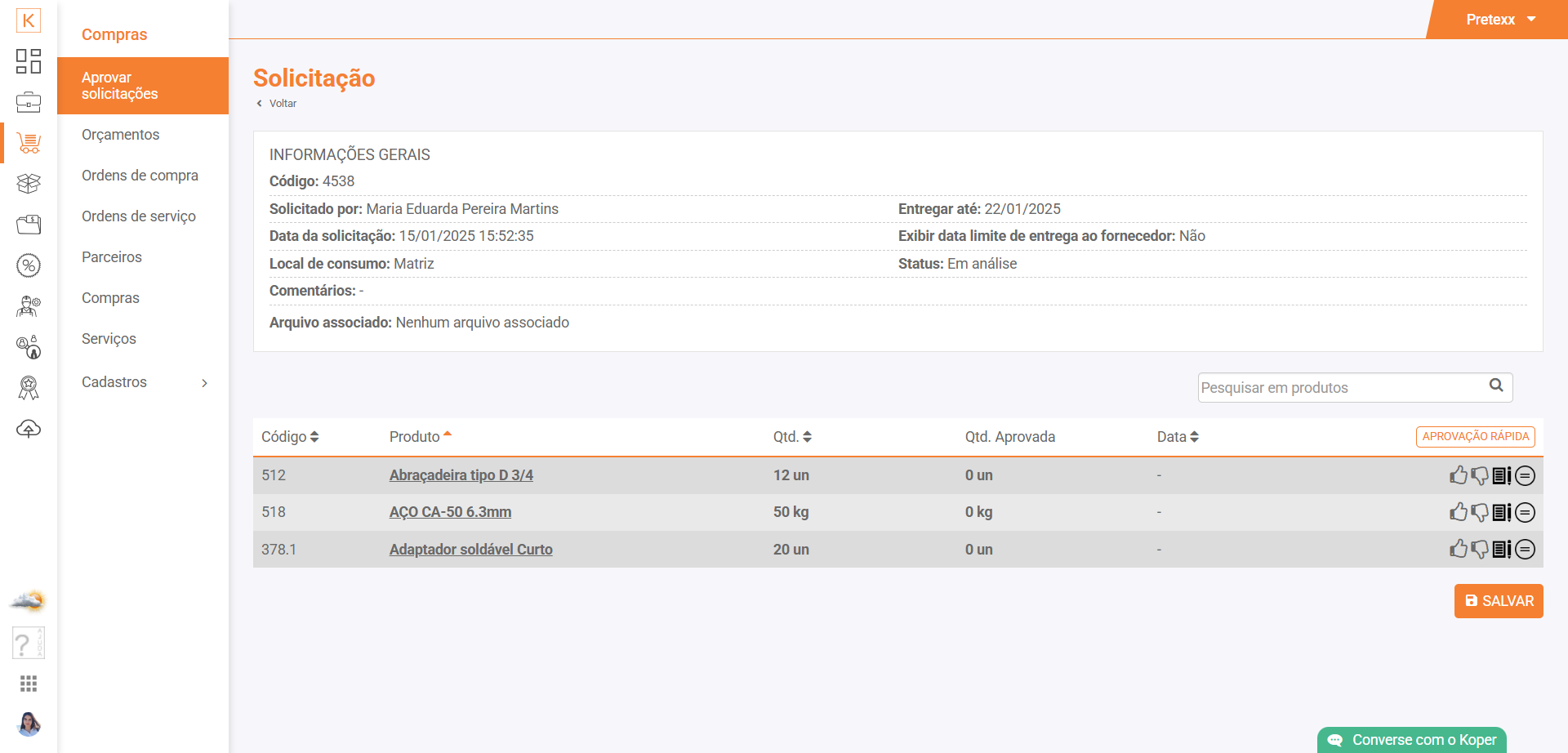The image size is (1568, 753).
Task: Open the help question mark icon
Action: [28, 644]
